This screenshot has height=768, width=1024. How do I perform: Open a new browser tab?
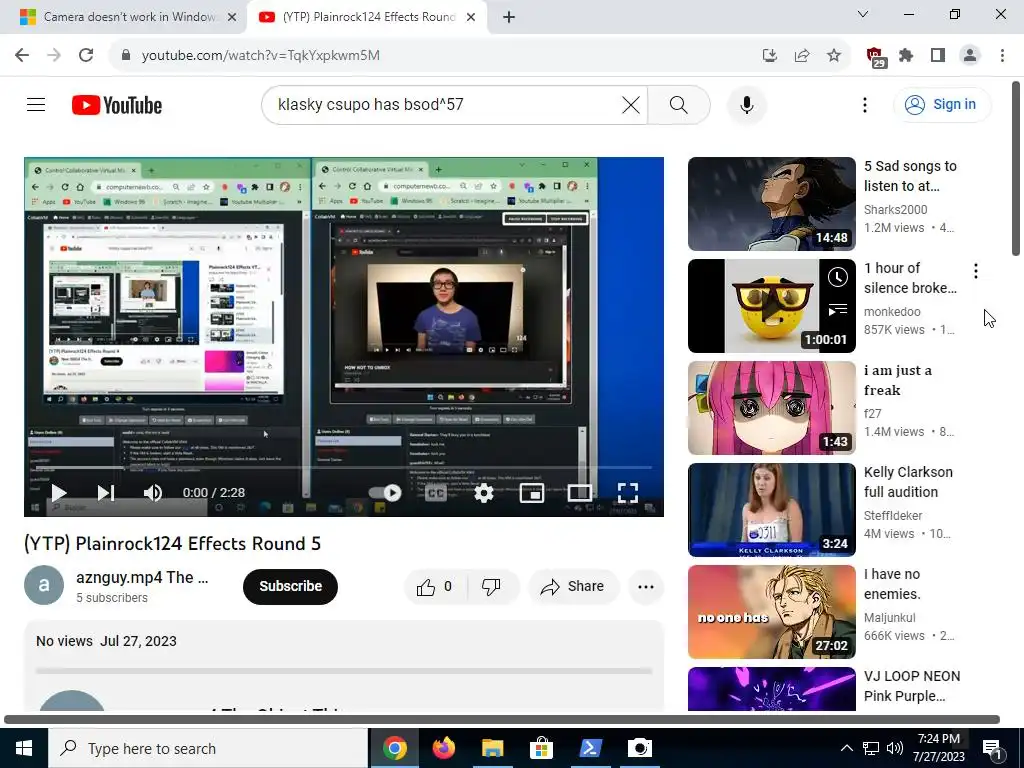point(509,17)
